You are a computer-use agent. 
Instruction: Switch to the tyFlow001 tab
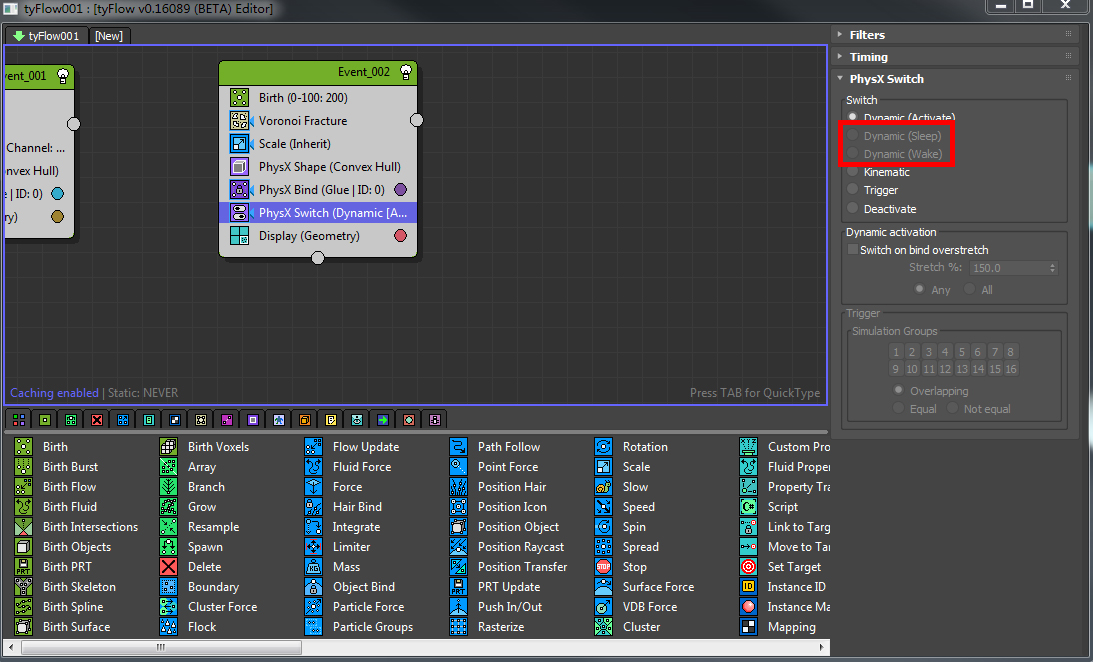coord(46,36)
